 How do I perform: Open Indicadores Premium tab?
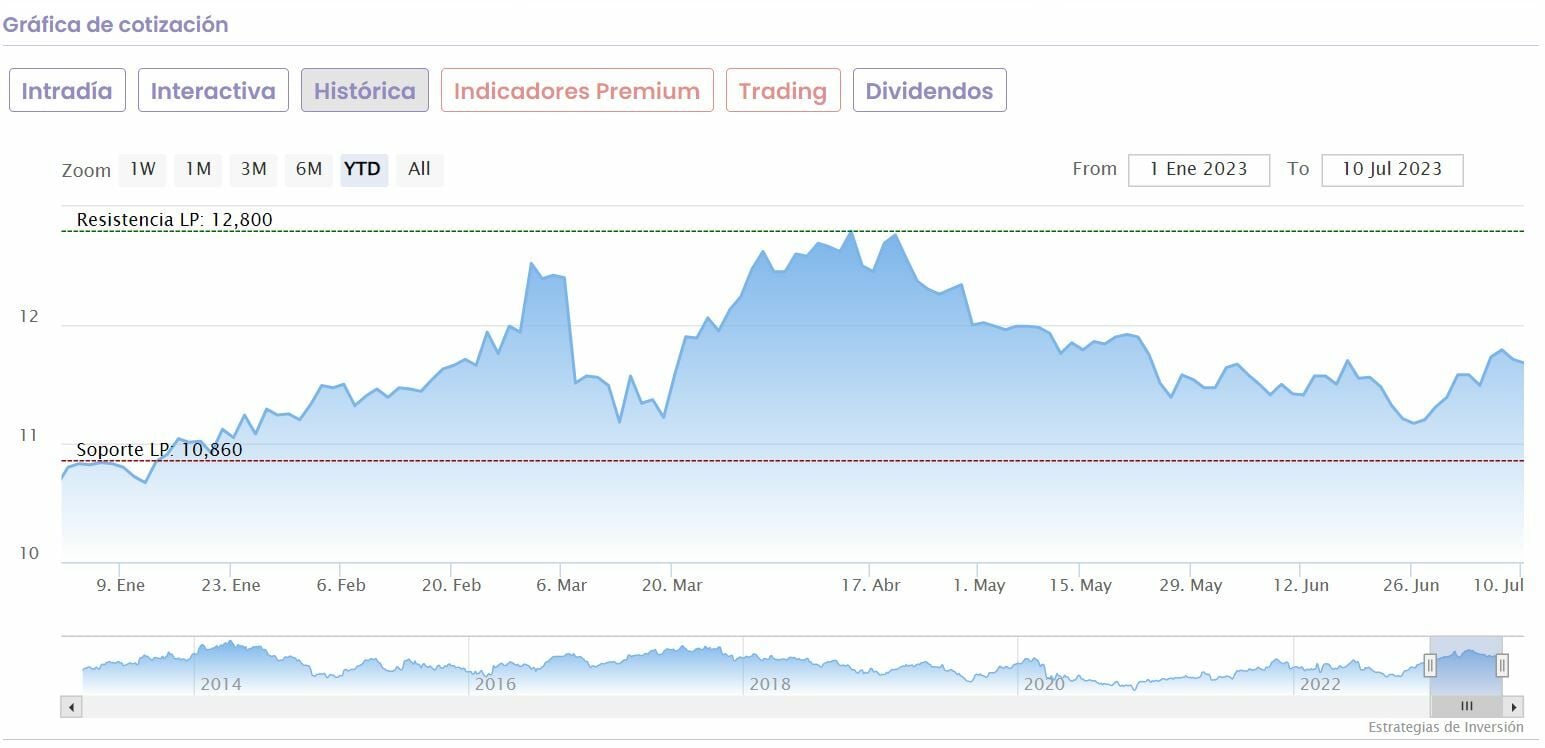(x=577, y=91)
